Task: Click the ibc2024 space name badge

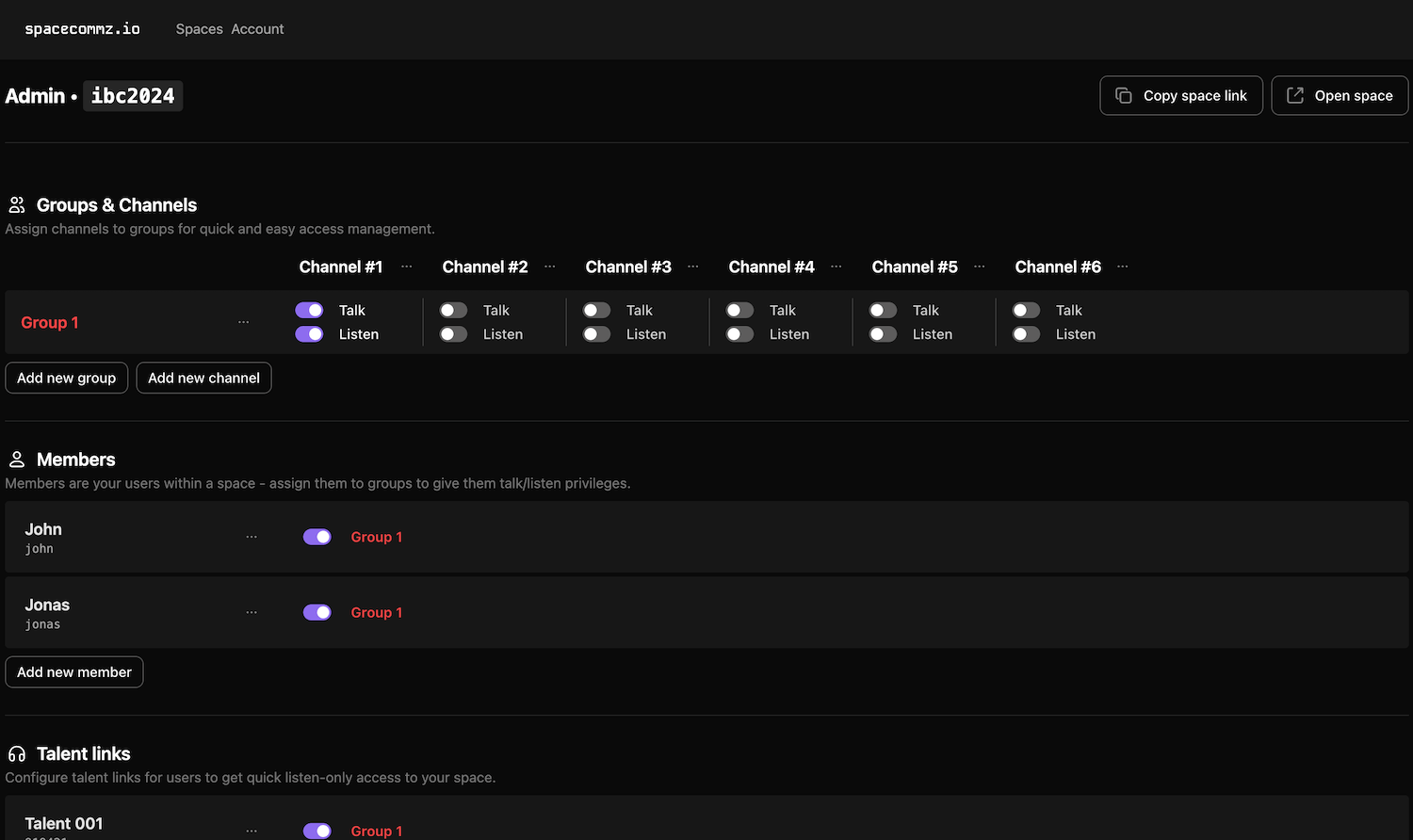Action: click(133, 96)
